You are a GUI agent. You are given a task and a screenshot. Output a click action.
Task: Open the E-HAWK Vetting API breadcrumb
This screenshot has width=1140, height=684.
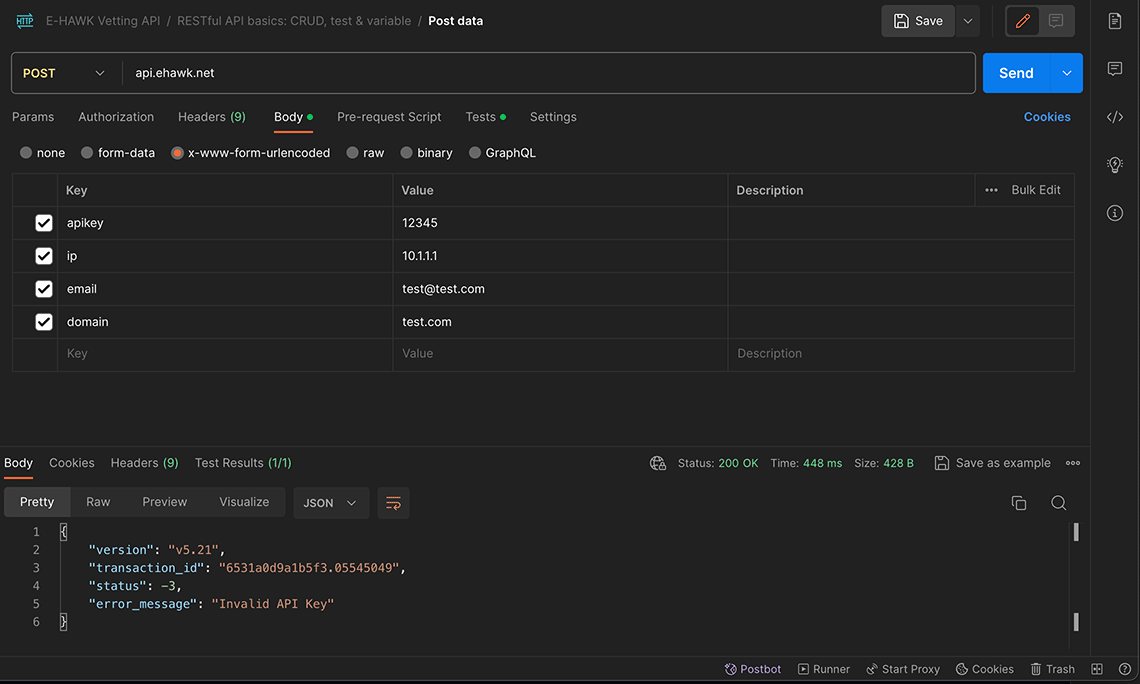(103, 21)
